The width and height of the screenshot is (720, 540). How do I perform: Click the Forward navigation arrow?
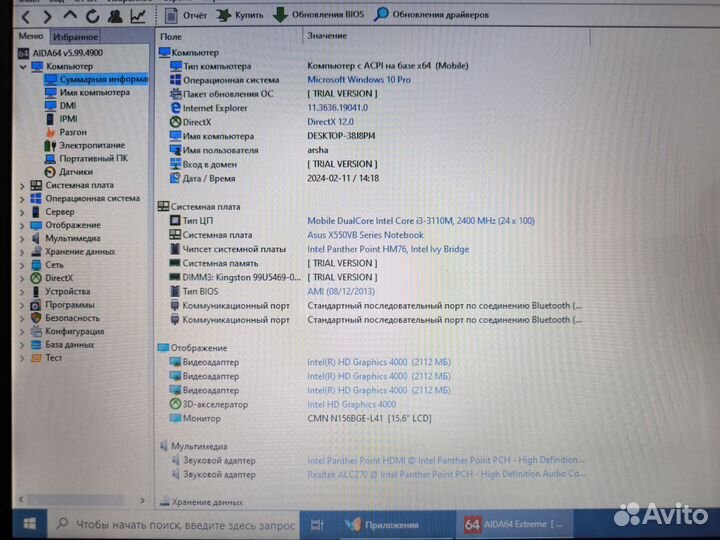click(x=47, y=17)
